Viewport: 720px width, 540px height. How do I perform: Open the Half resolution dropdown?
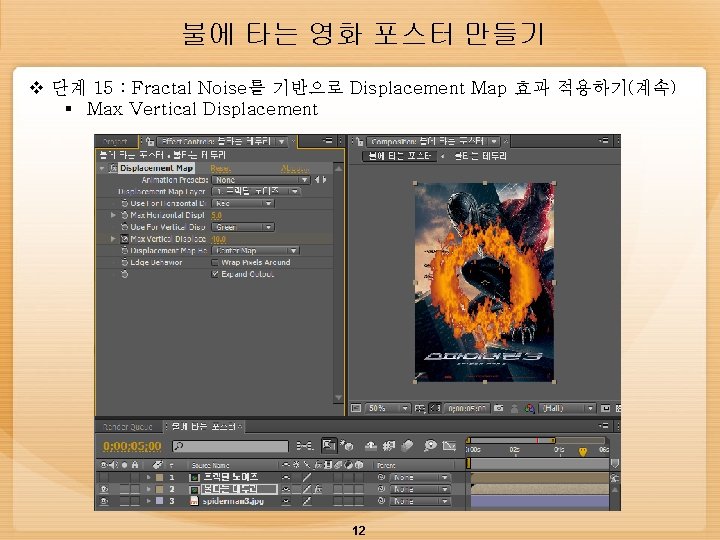tap(568, 408)
